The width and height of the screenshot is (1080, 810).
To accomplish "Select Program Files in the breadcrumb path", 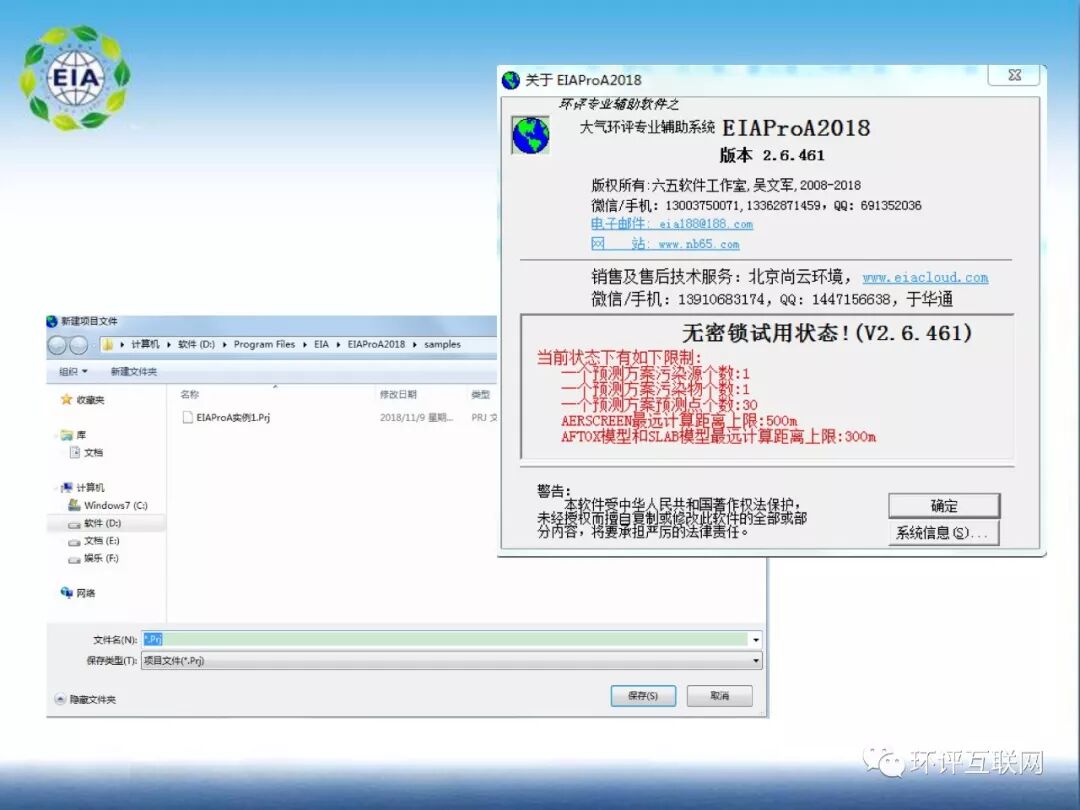I will 264,344.
